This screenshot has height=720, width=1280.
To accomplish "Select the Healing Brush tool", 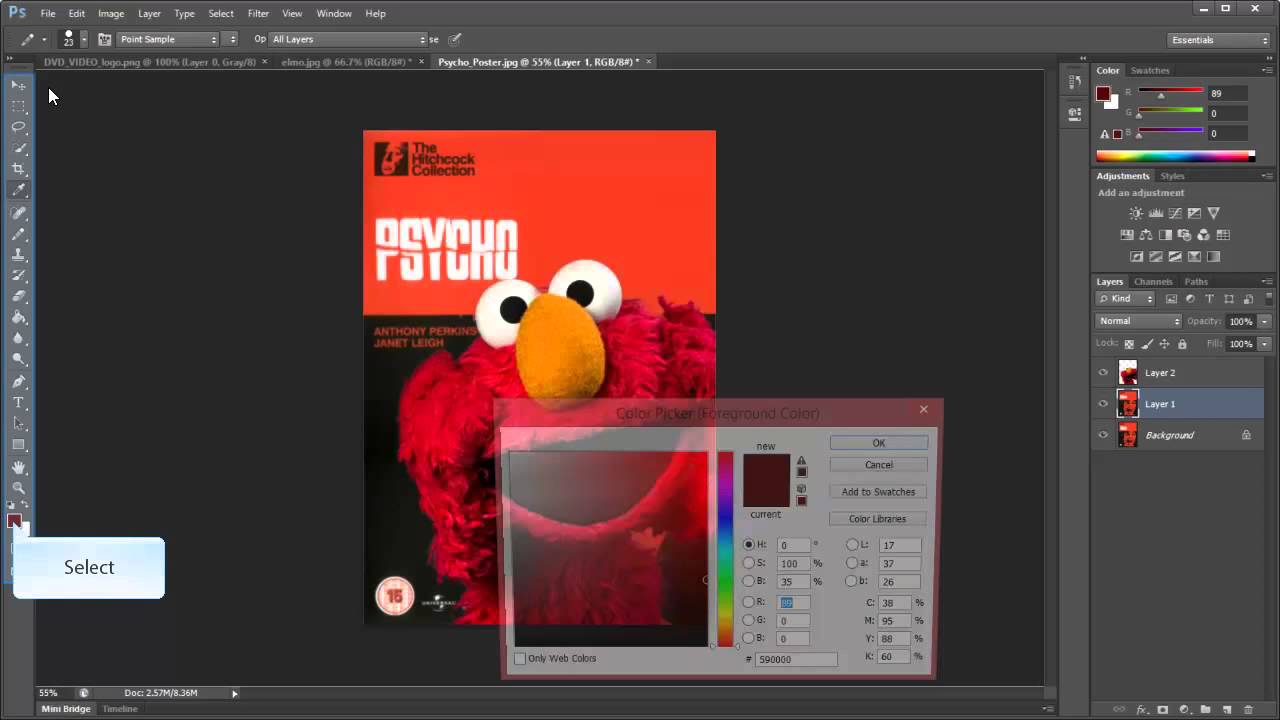I will tap(18, 213).
